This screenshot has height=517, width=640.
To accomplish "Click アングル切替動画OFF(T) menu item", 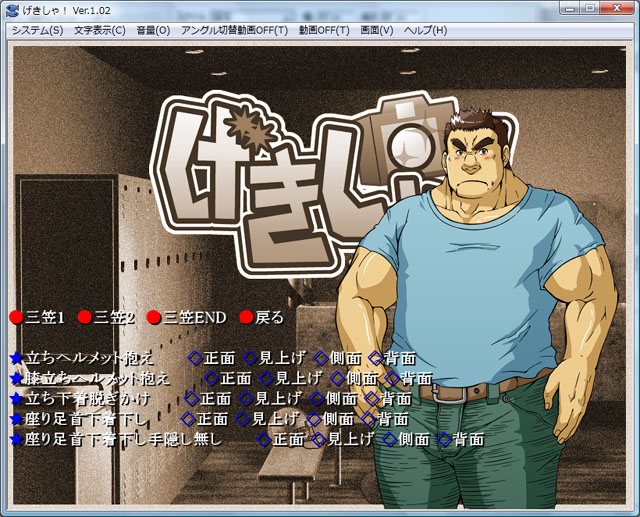I will pos(235,31).
